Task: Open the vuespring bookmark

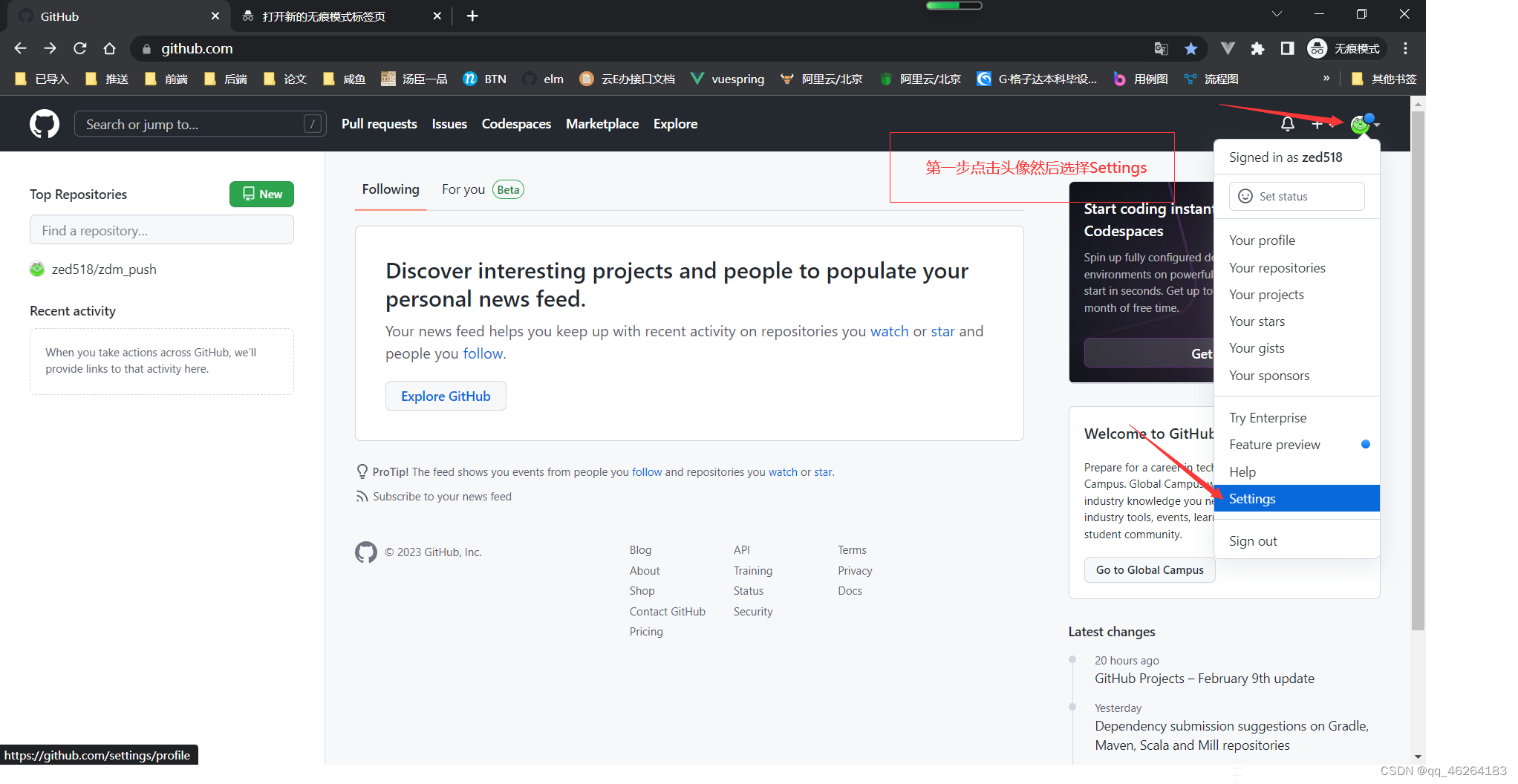Action: (x=727, y=79)
